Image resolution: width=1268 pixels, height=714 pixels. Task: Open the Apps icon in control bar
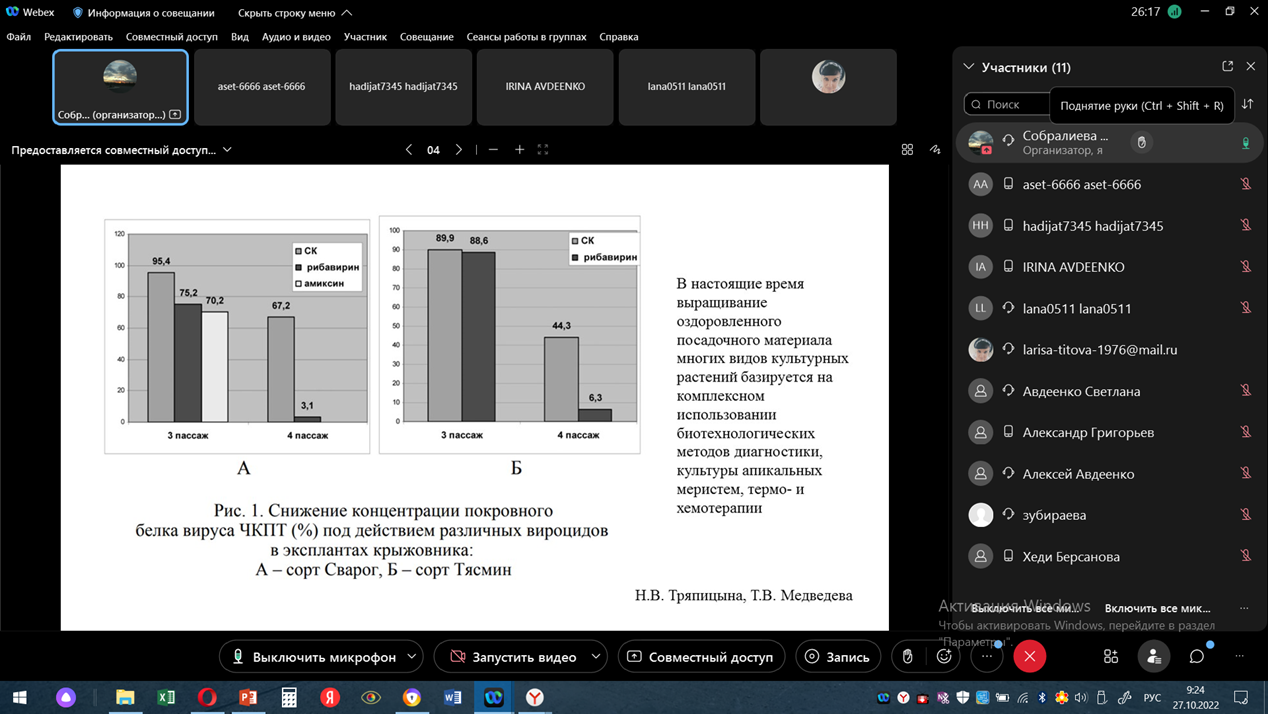pyautogui.click(x=1111, y=657)
